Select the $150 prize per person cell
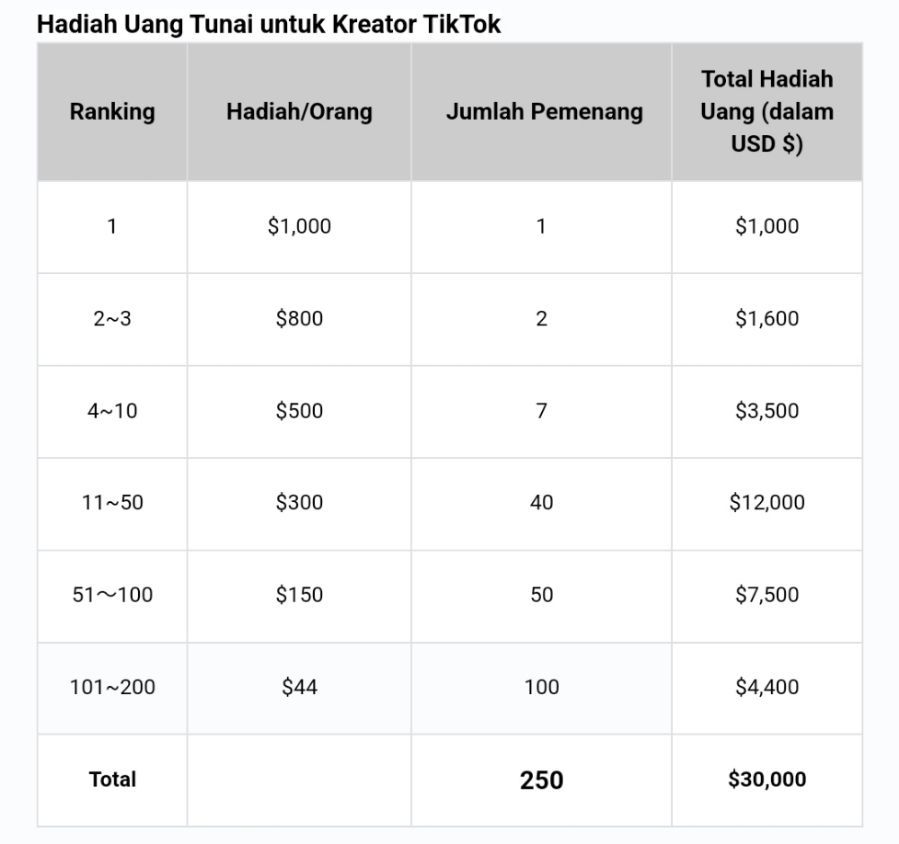The image size is (899, 844). 299,594
